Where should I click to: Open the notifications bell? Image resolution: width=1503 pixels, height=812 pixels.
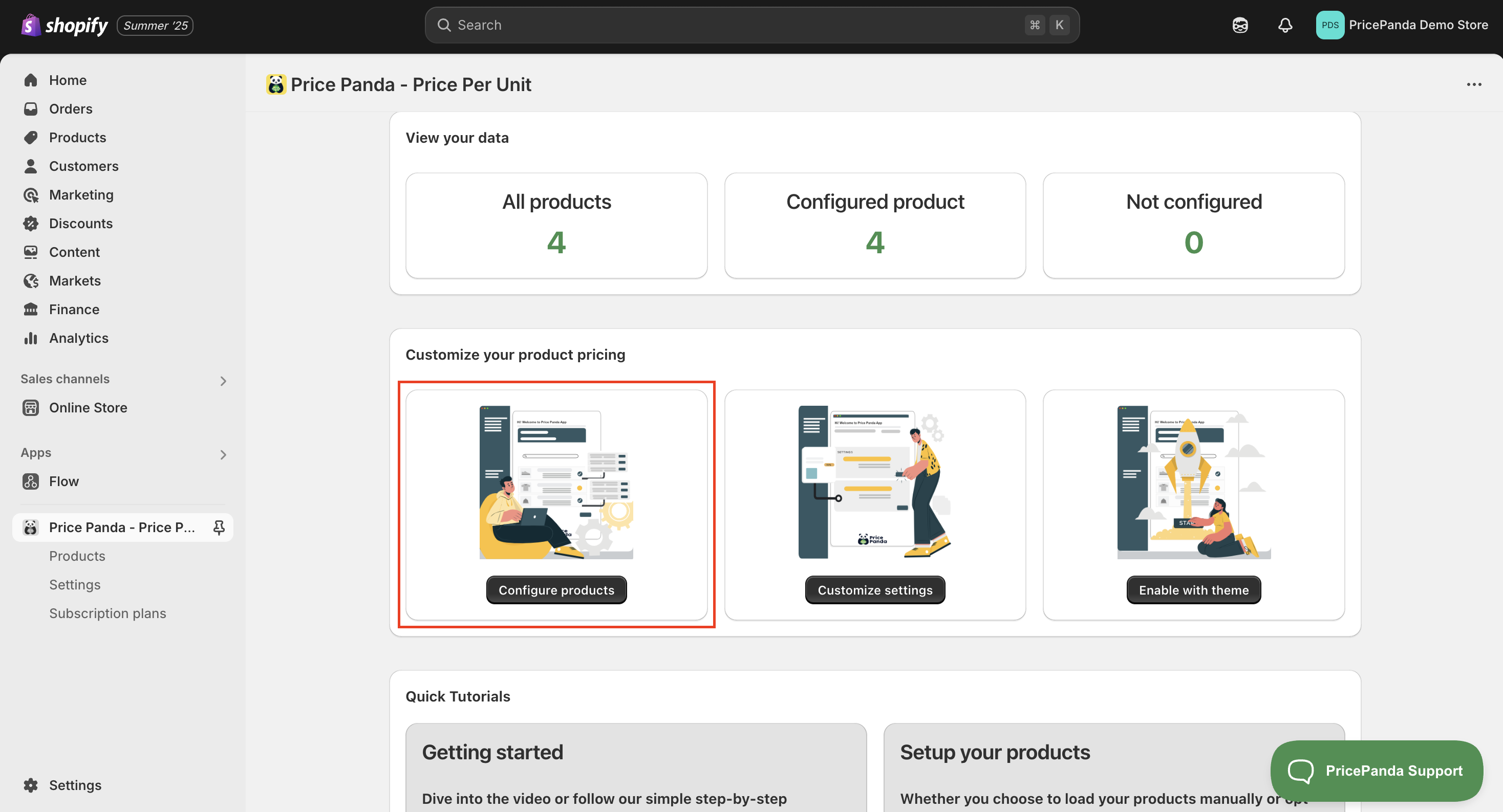[x=1285, y=25]
